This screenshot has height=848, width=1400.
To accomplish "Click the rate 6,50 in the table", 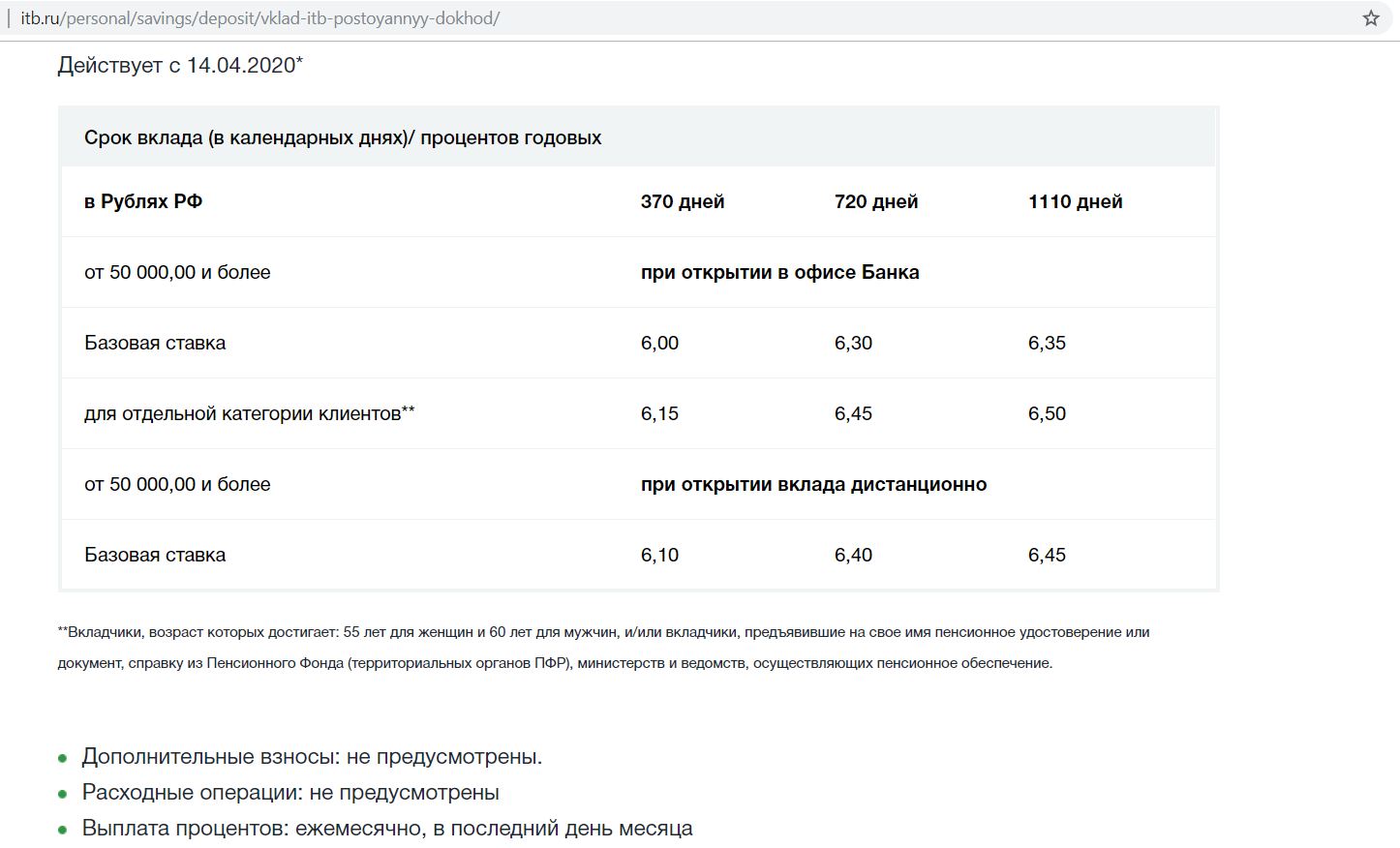I will (1047, 413).
